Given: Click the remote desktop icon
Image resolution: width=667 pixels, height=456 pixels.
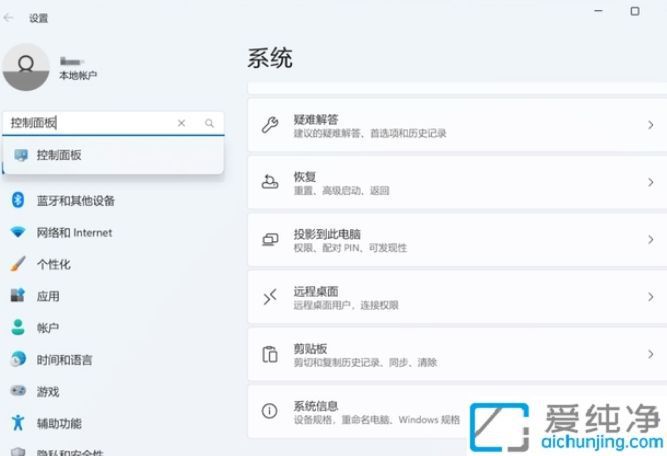Looking at the screenshot, I should tap(270, 297).
